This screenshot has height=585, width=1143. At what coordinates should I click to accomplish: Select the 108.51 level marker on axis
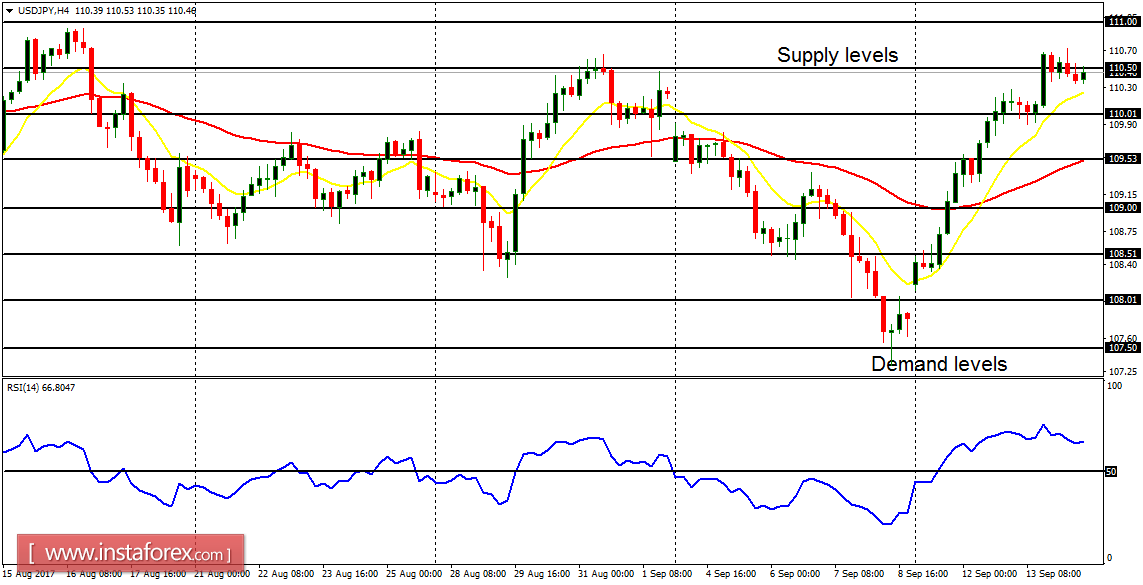click(x=1121, y=253)
